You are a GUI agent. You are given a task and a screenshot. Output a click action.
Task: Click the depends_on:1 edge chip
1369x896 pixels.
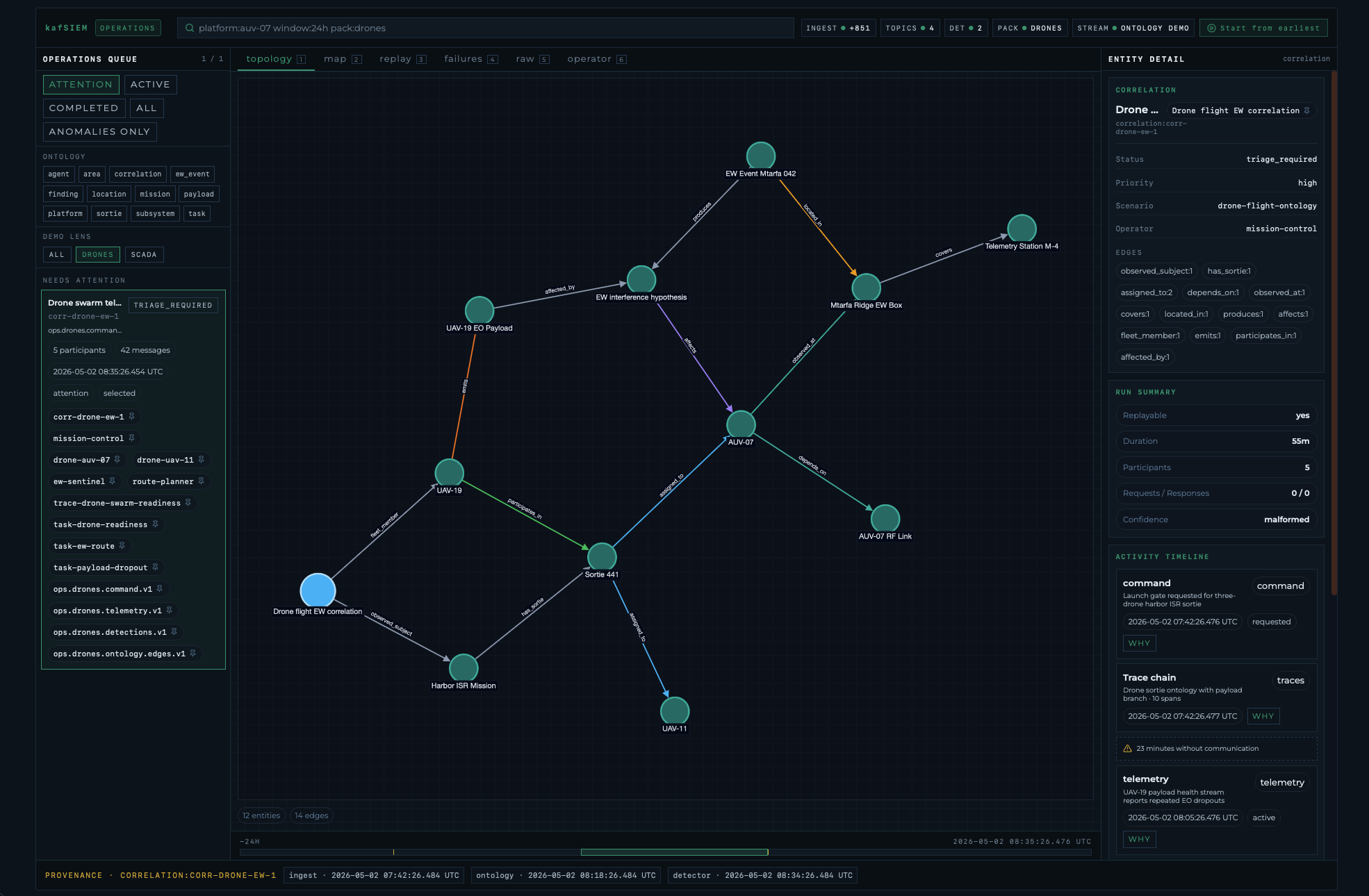[x=1213, y=293]
